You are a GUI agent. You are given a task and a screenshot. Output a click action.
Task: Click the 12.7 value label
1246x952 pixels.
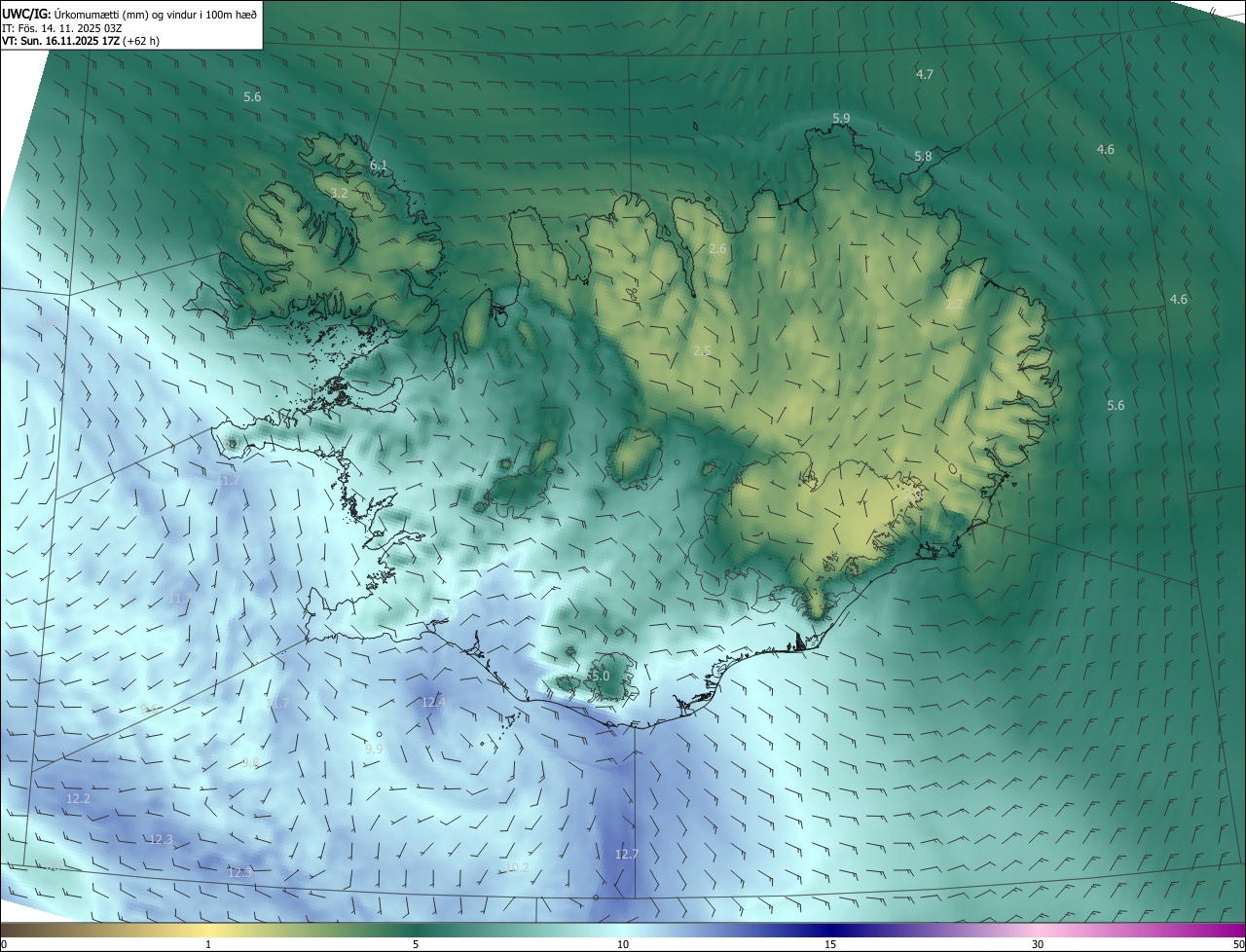pos(626,855)
